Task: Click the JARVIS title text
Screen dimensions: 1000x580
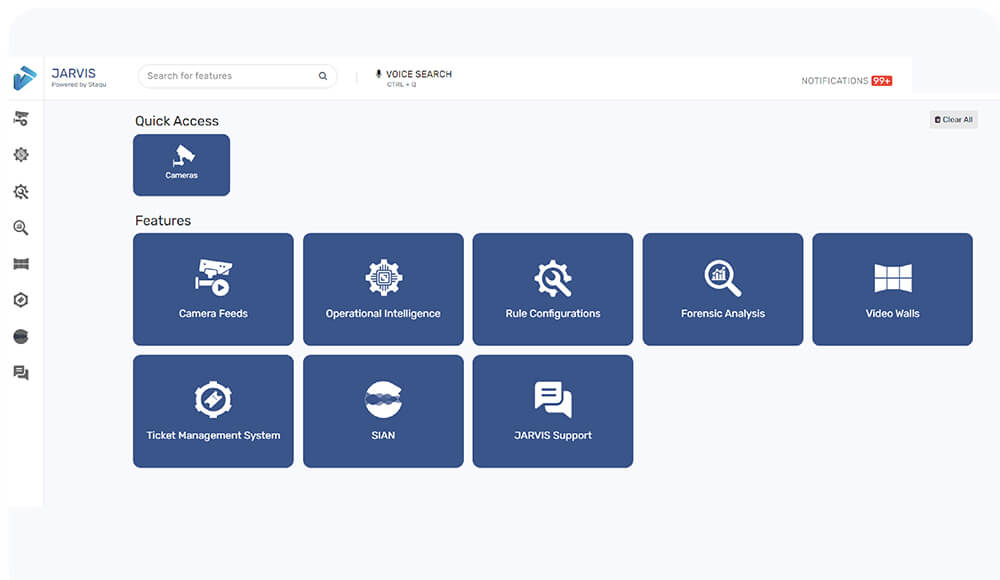Action: pyautogui.click(x=73, y=73)
